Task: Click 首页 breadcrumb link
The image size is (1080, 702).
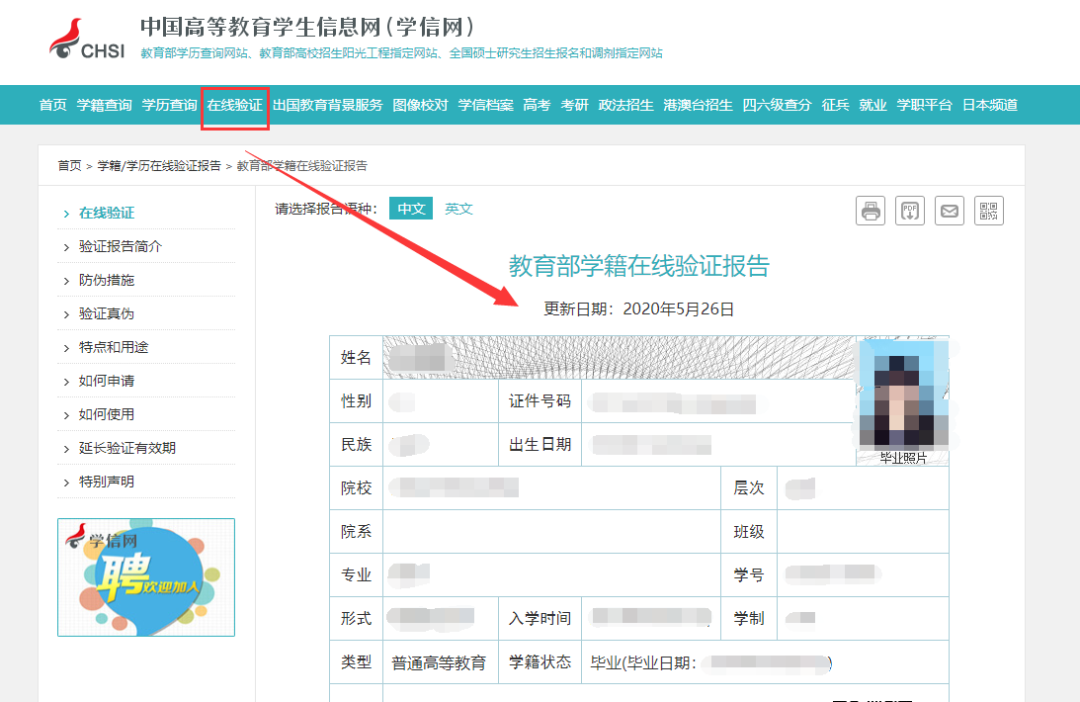Action: (69, 166)
